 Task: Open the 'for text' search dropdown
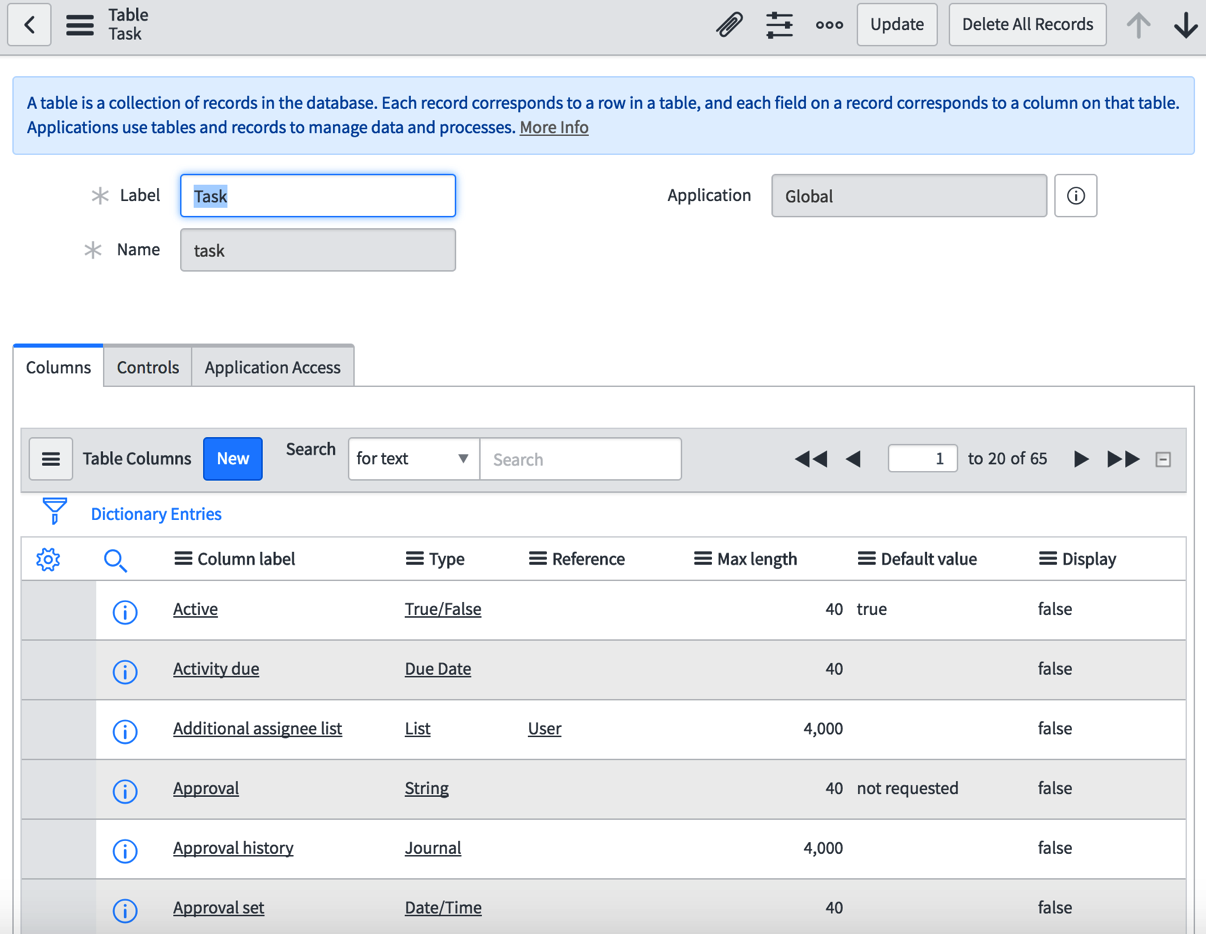414,459
